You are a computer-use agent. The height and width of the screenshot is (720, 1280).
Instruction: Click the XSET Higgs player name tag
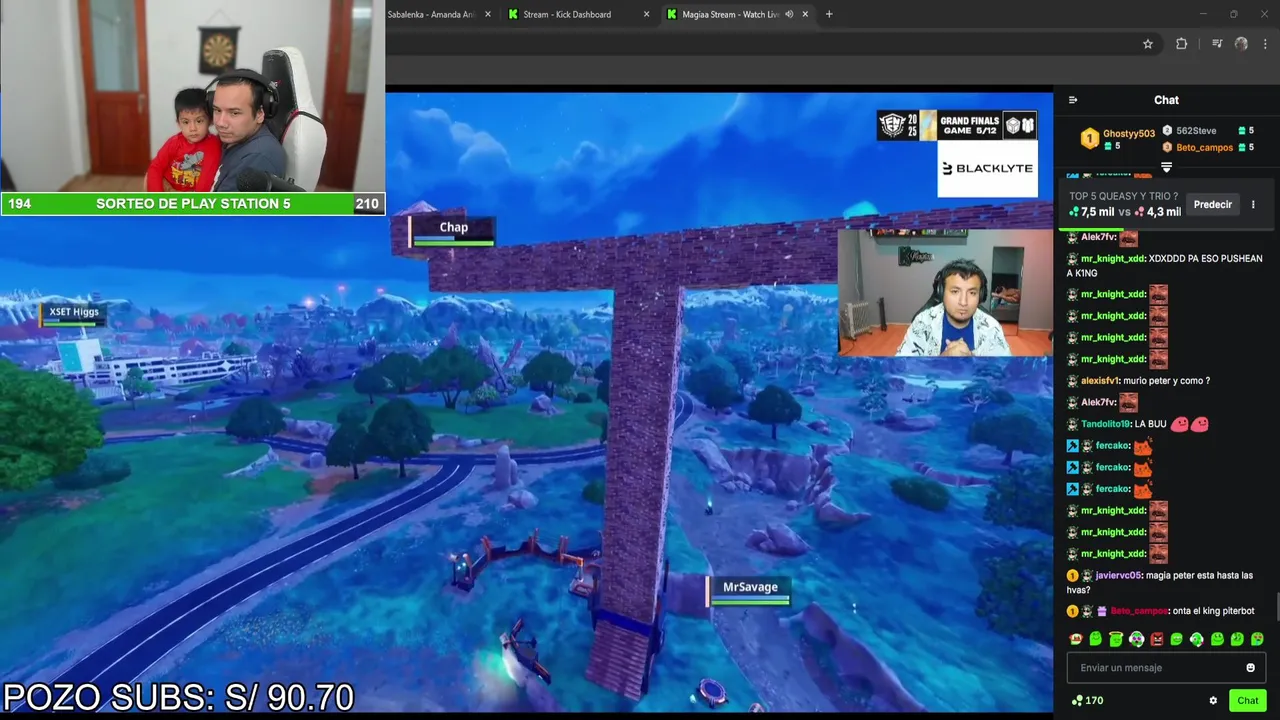(73, 313)
